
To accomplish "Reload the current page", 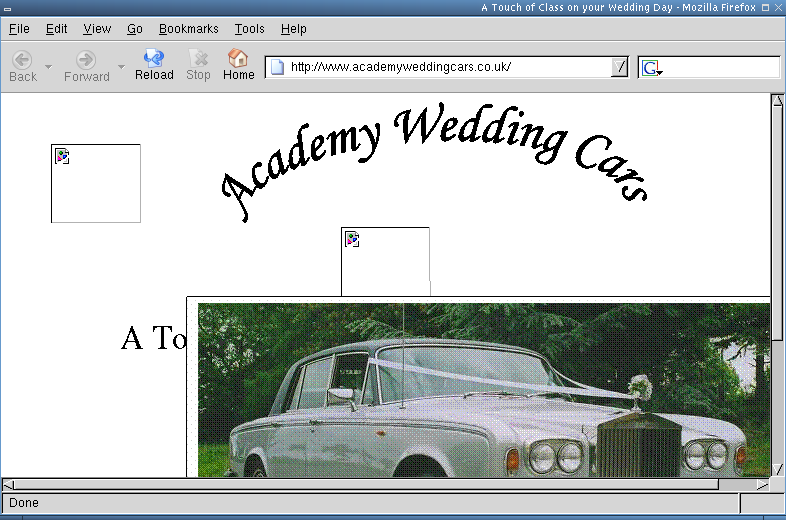I will pos(154,60).
